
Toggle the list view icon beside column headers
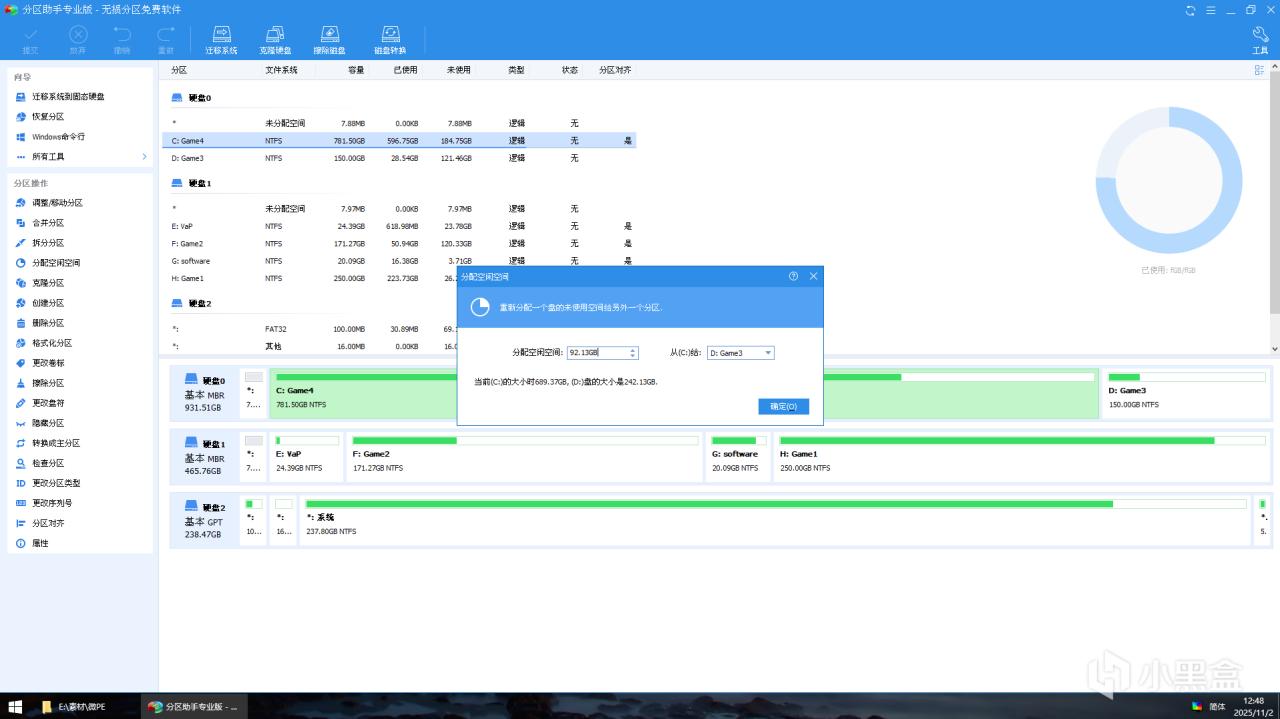pyautogui.click(x=1259, y=70)
